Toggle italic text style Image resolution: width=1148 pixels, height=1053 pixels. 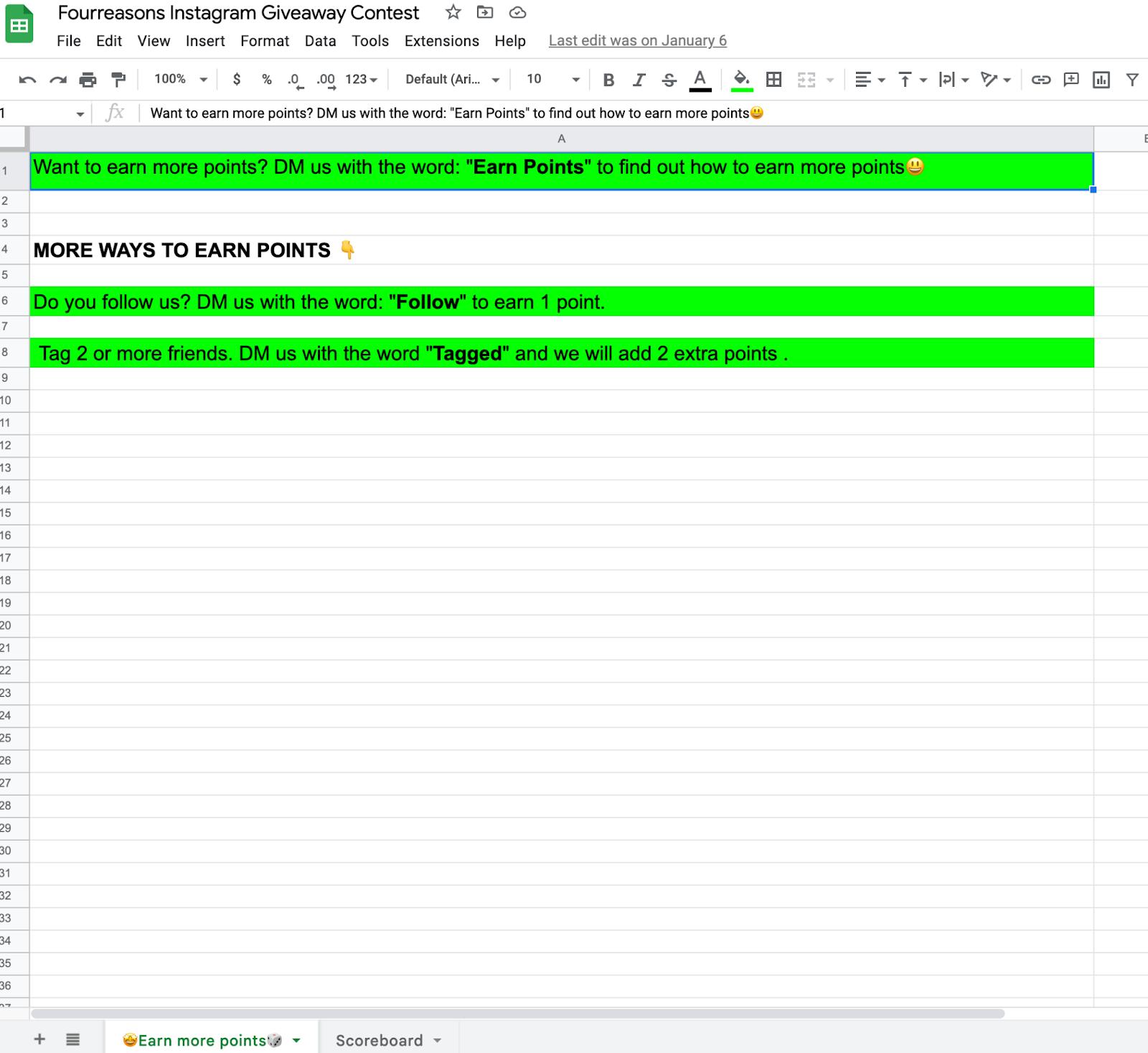coord(639,80)
